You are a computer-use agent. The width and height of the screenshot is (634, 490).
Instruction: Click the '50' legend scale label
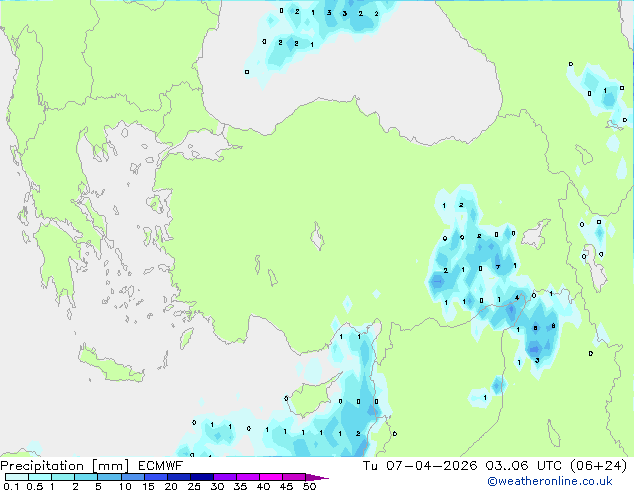[x=309, y=486]
